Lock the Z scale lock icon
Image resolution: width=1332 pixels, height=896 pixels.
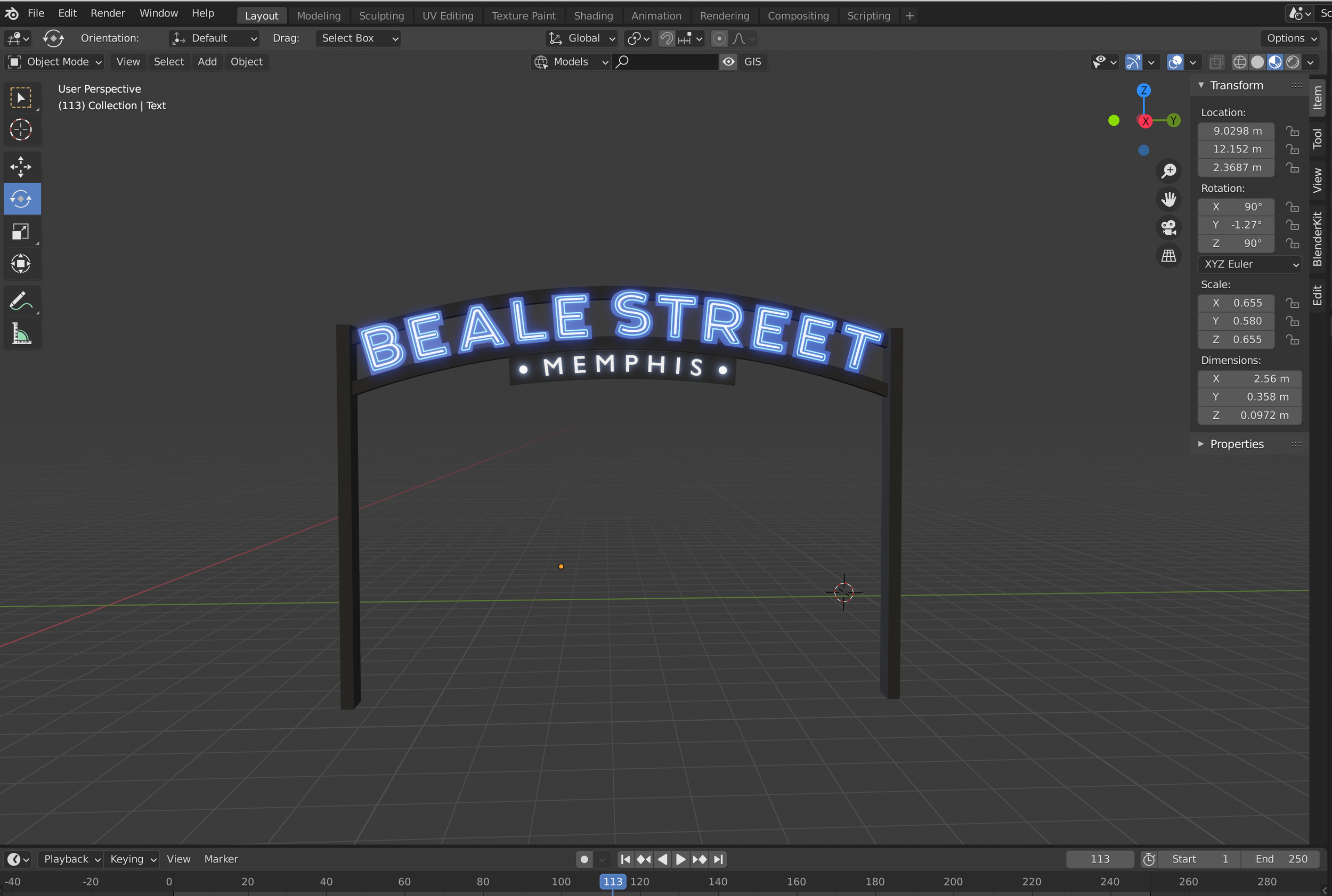pos(1293,339)
